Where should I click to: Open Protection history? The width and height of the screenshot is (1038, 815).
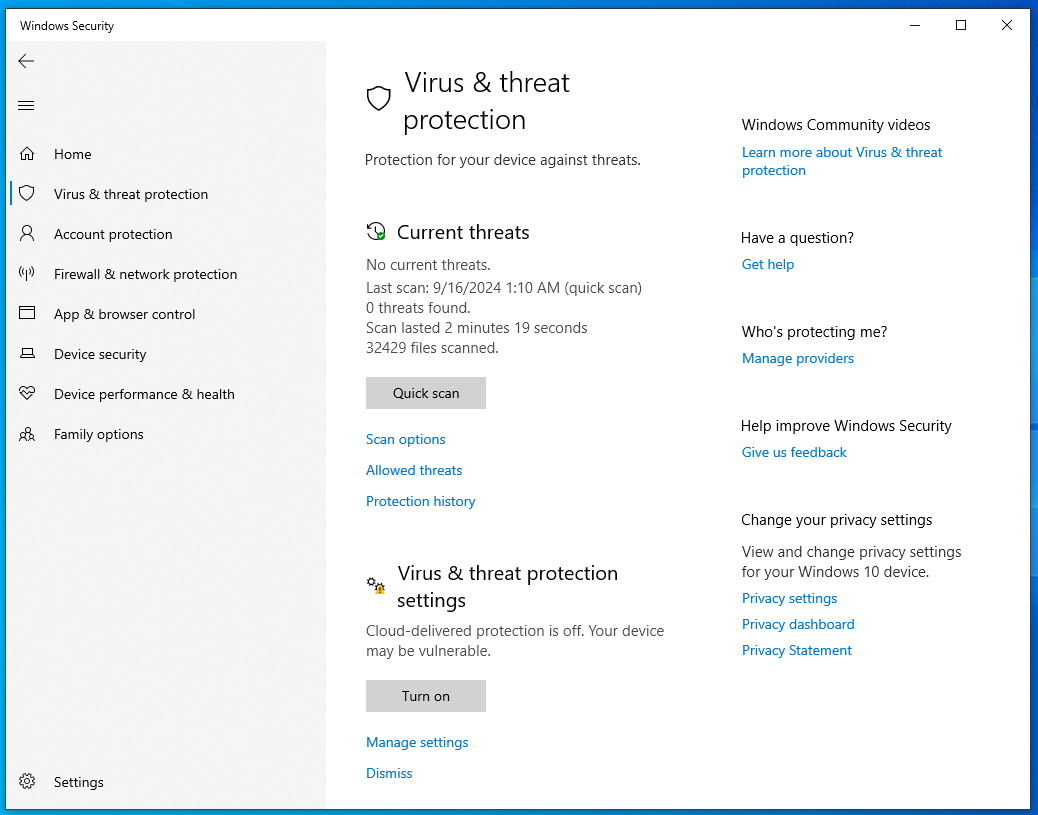click(x=421, y=501)
